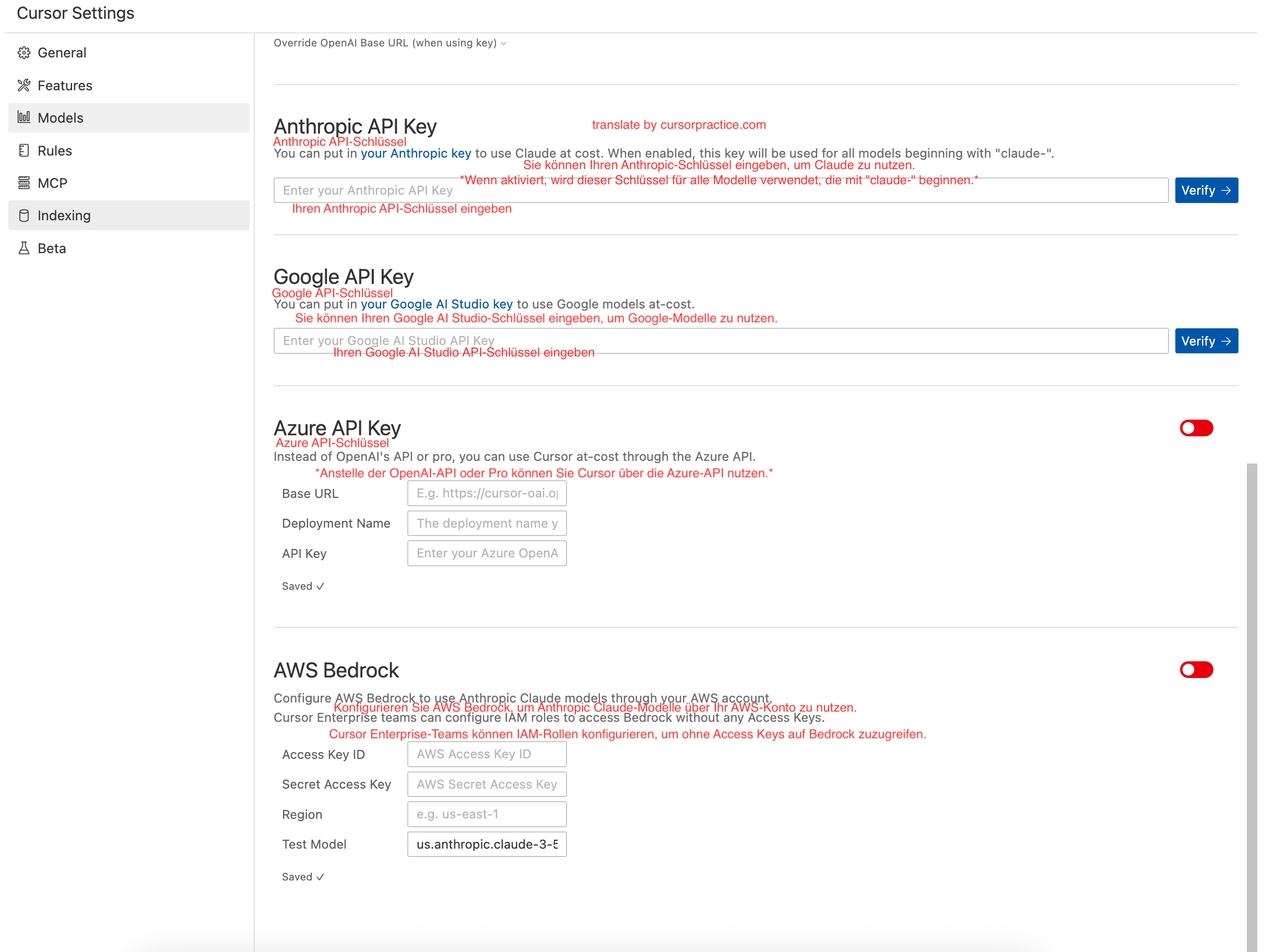This screenshot has width=1274, height=952.
Task: Go to the Rules section
Action: [x=129, y=150]
